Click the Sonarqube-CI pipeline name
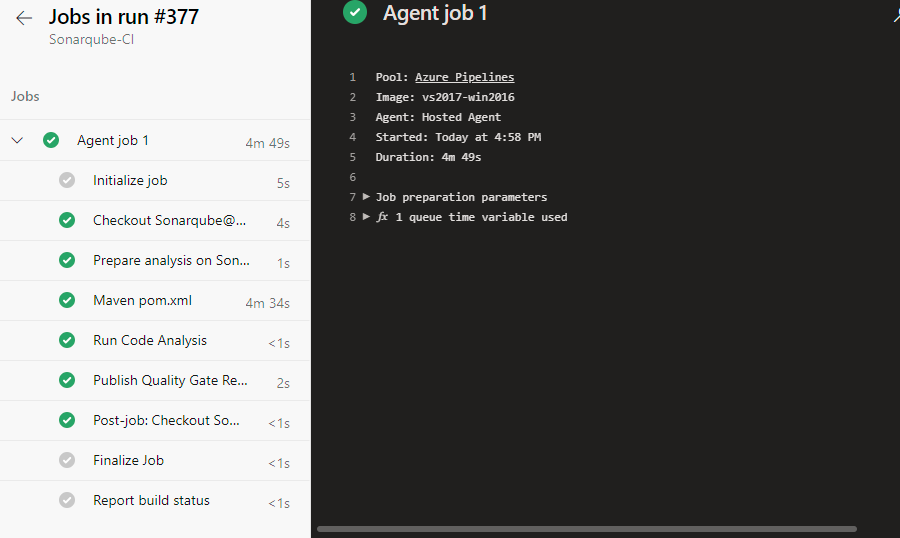The image size is (900, 538). [x=91, y=40]
